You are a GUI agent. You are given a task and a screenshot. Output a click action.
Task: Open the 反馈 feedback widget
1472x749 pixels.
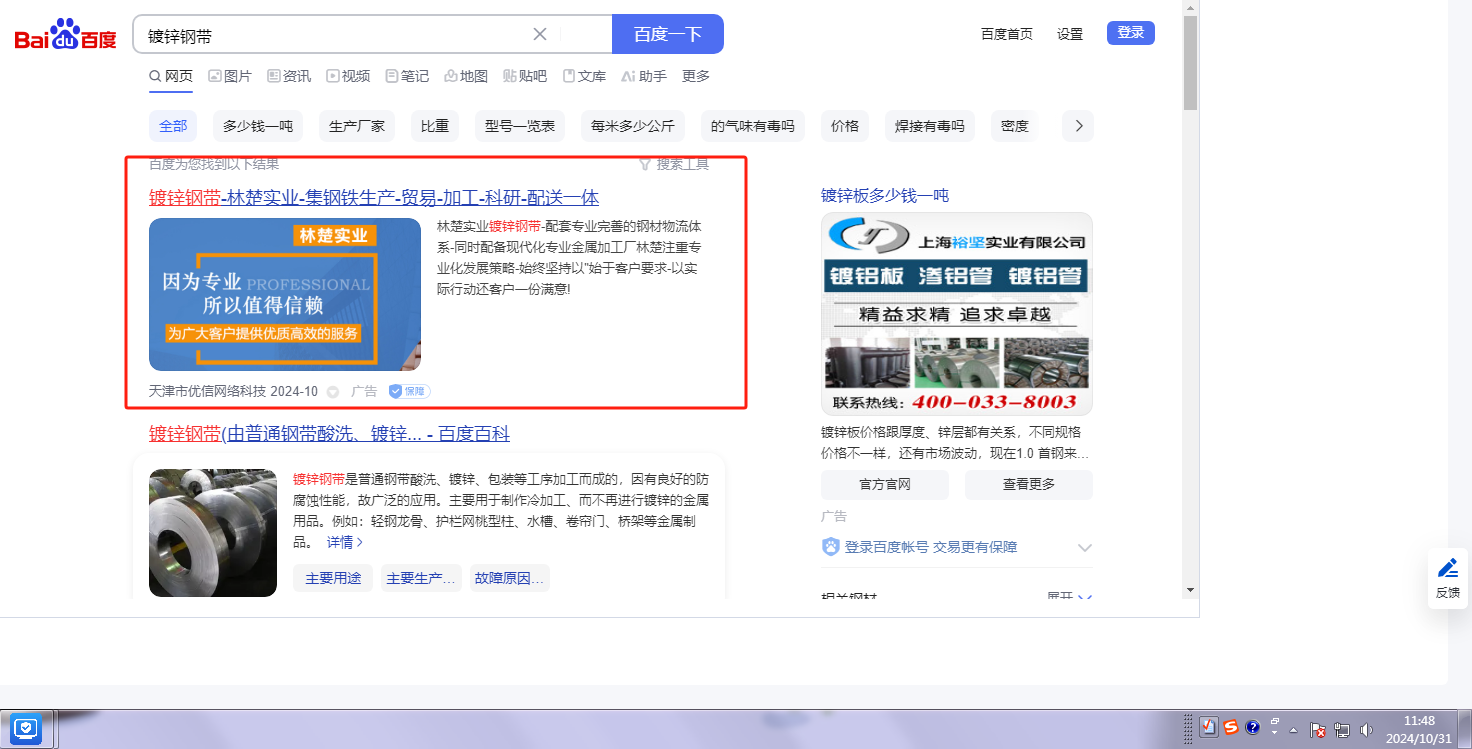tap(1447, 578)
